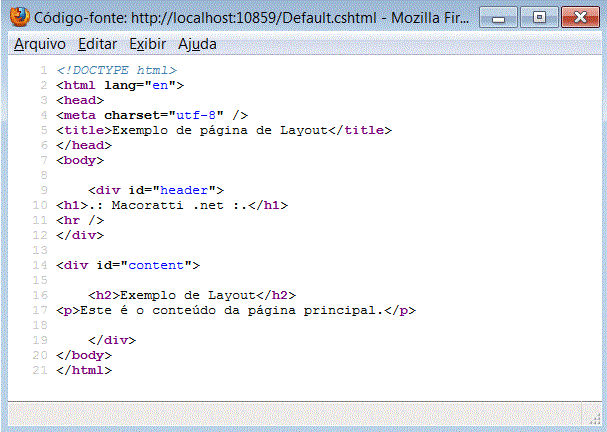The height and width of the screenshot is (432, 607).
Task: Minimize the source view window
Action: pos(498,17)
